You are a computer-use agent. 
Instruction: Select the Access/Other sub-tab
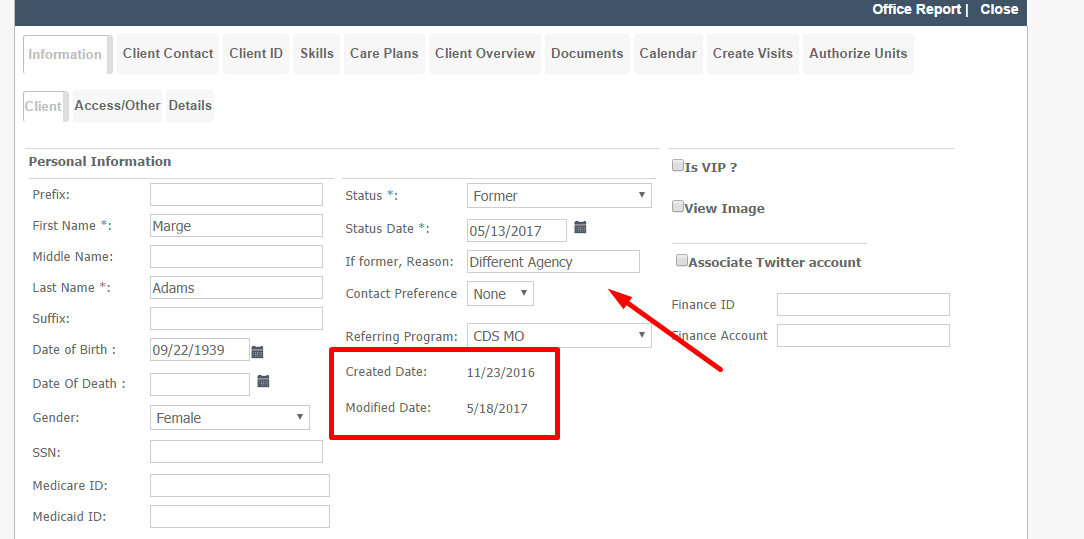(118, 106)
